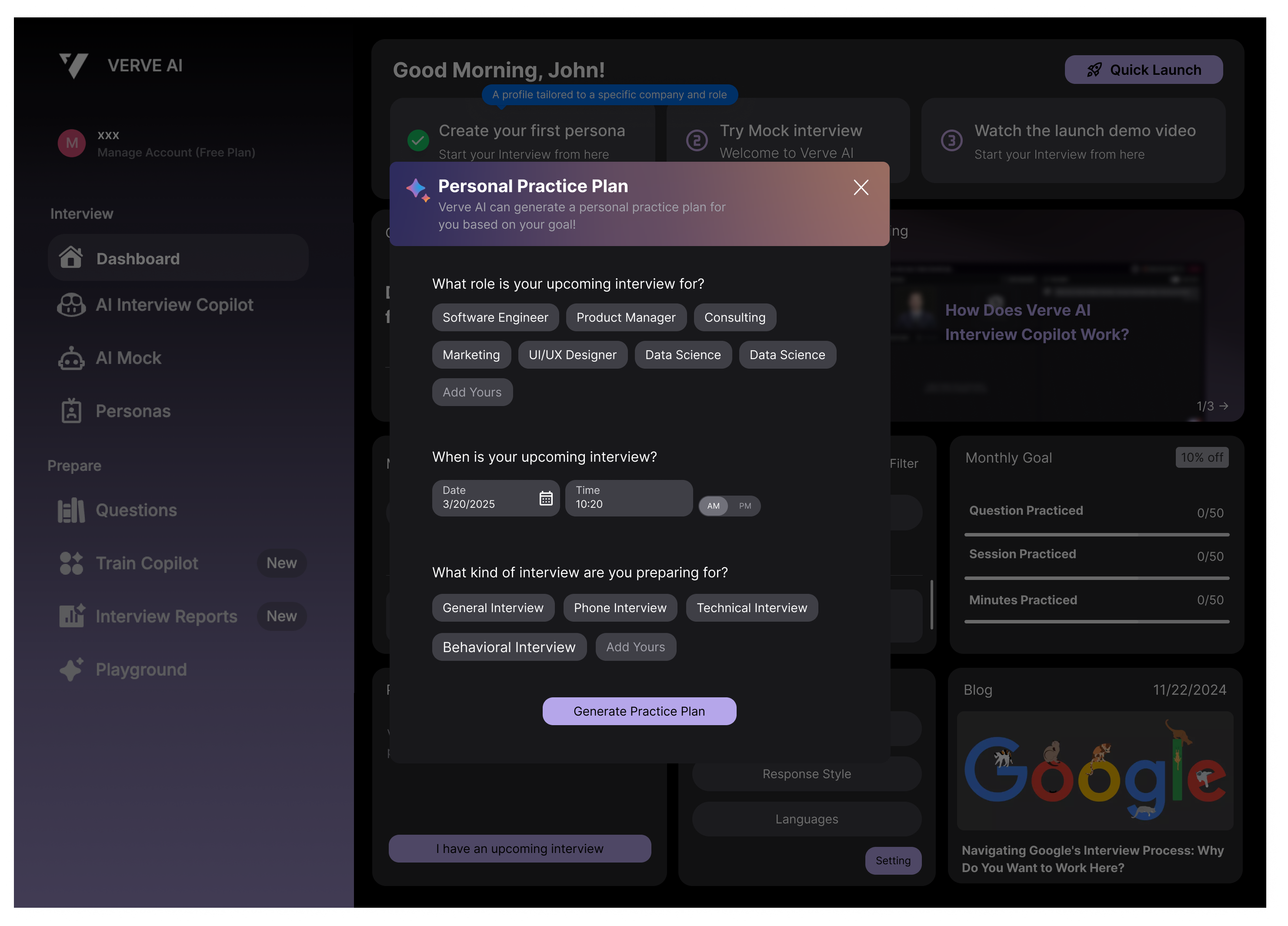1288x926 pixels.
Task: Click the 10% off badge
Action: tap(1201, 458)
